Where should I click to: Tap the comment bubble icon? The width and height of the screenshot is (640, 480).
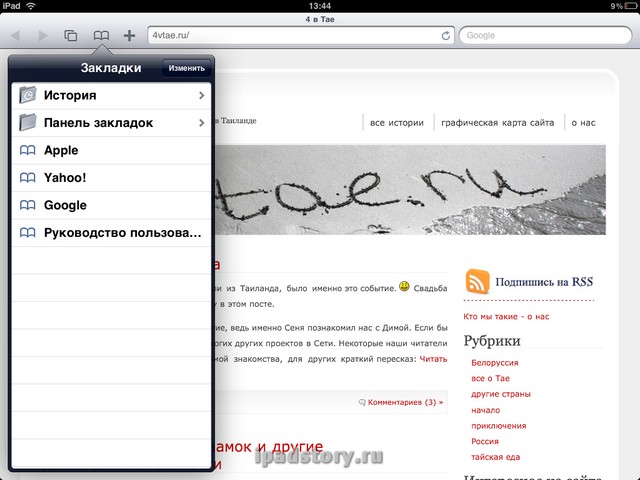click(x=362, y=402)
